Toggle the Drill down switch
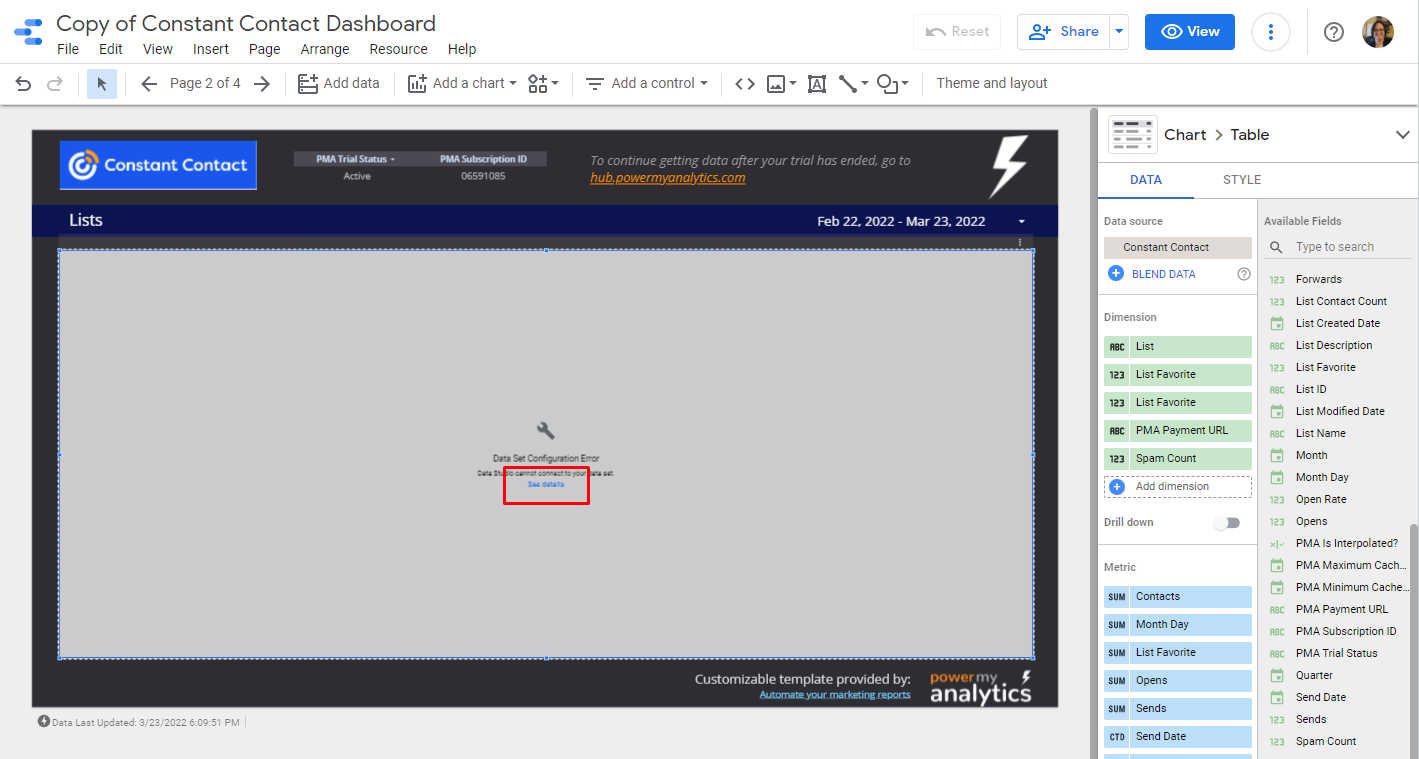The image size is (1419, 759). click(1226, 523)
